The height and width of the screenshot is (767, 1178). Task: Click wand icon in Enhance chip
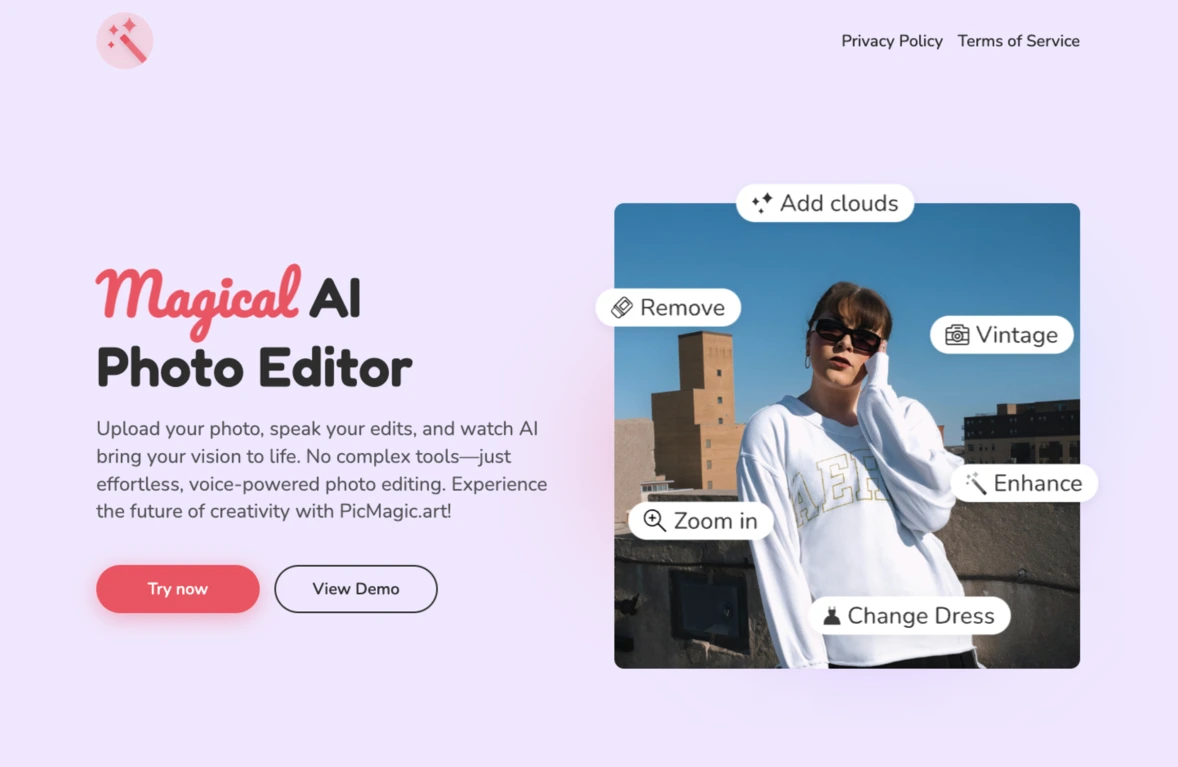(x=975, y=484)
